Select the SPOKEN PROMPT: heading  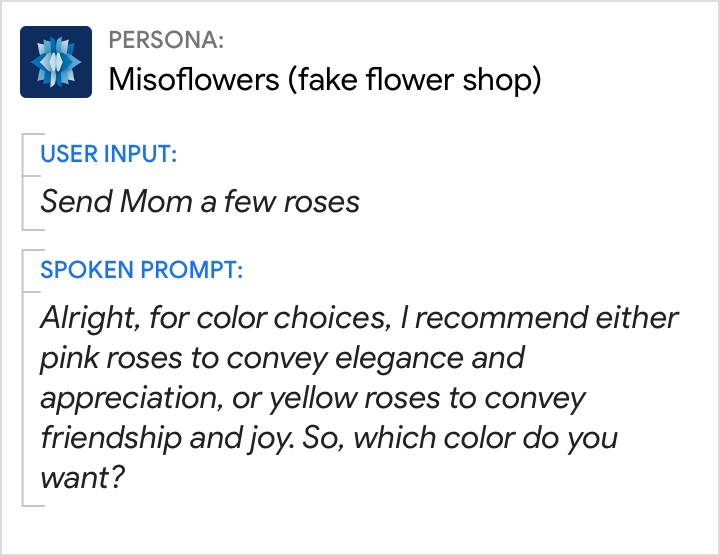pyautogui.click(x=141, y=270)
